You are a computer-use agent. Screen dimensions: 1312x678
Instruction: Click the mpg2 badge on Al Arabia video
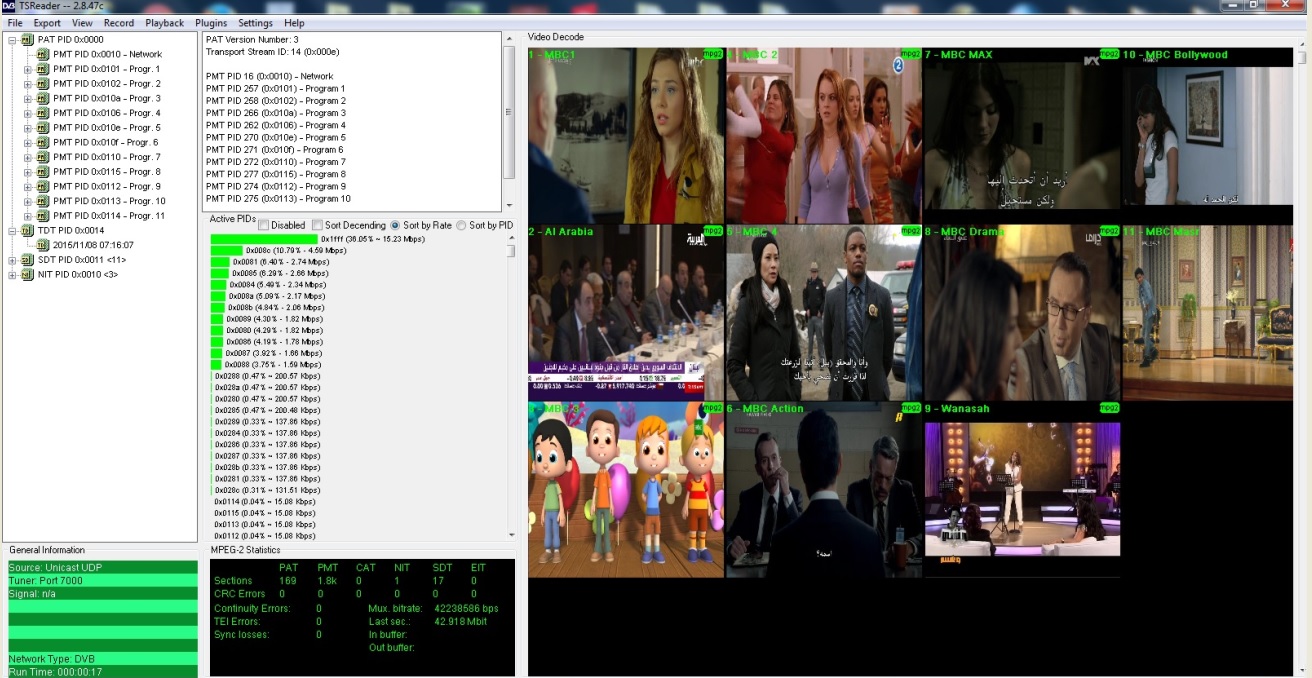[712, 231]
